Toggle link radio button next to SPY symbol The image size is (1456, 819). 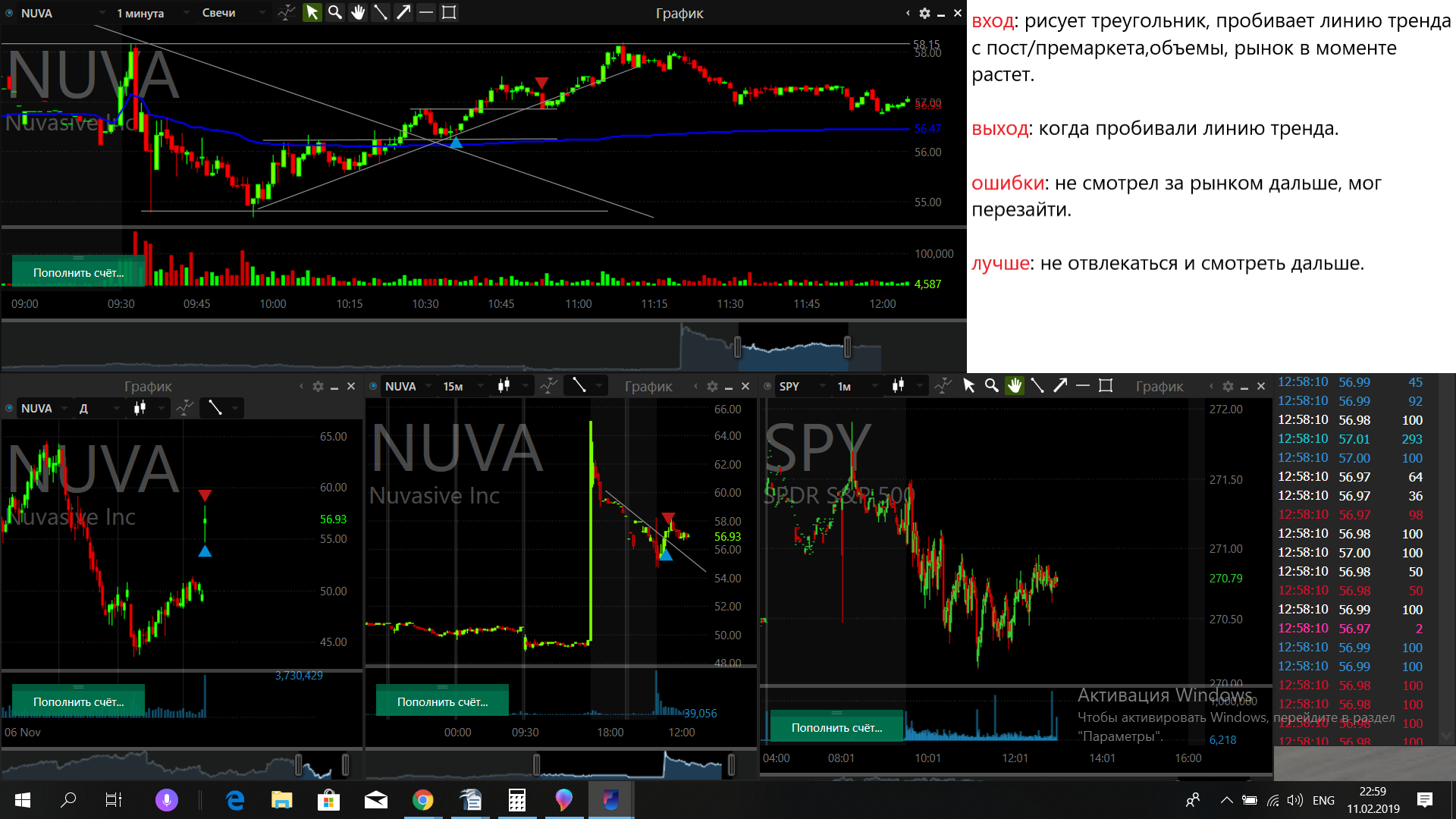767,386
